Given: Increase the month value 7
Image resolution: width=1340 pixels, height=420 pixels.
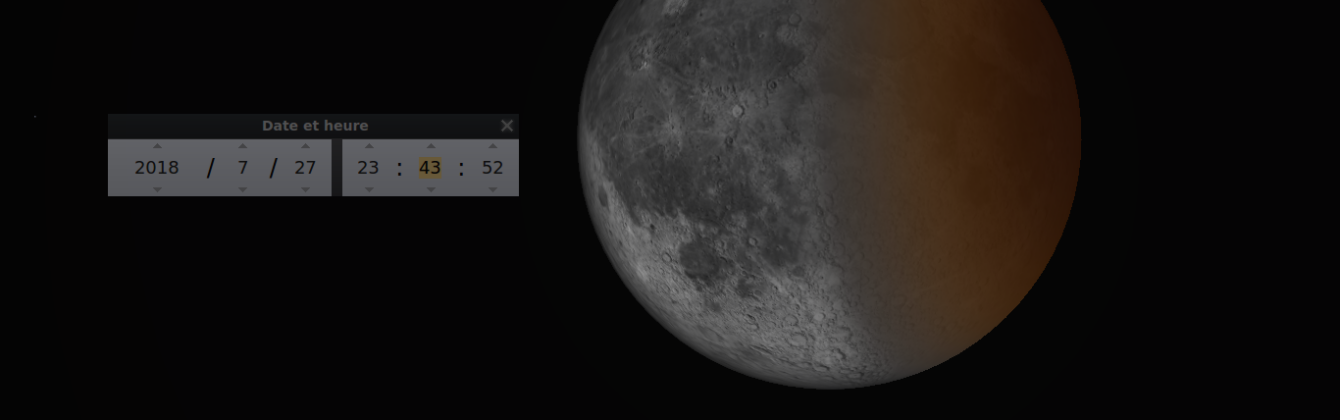Looking at the screenshot, I should click(x=242, y=146).
